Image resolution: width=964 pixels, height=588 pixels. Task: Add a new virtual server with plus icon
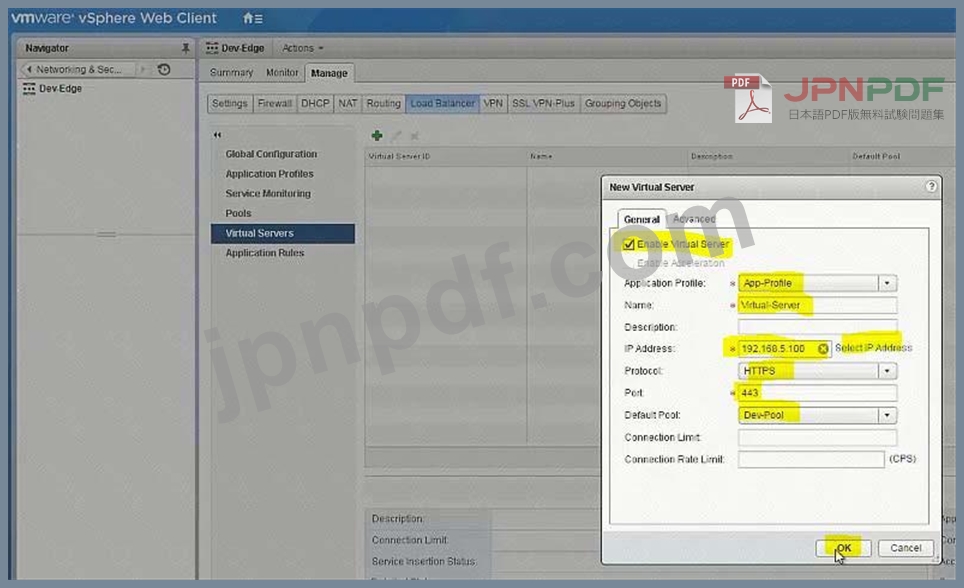[x=377, y=135]
